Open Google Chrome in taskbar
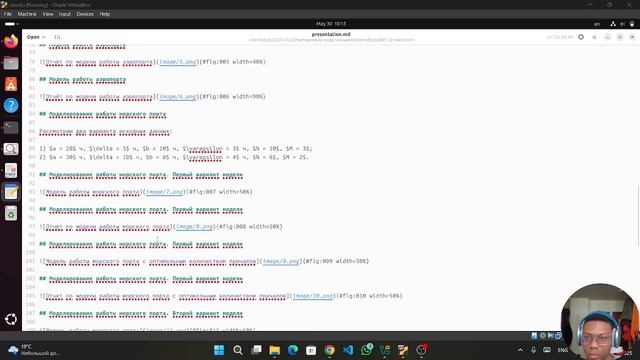The image size is (640, 360). [329, 350]
